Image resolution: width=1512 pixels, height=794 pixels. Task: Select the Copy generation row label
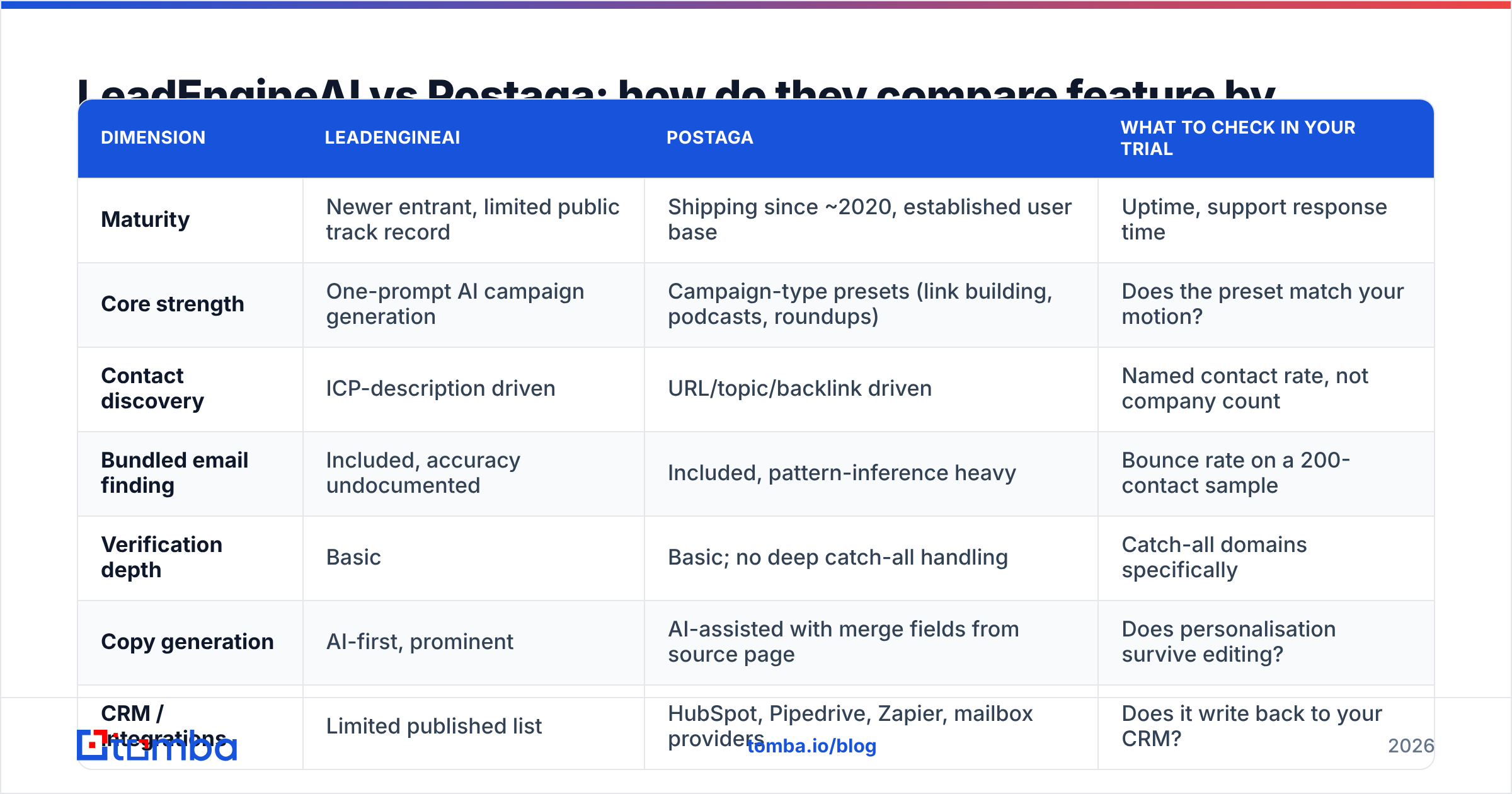click(188, 642)
